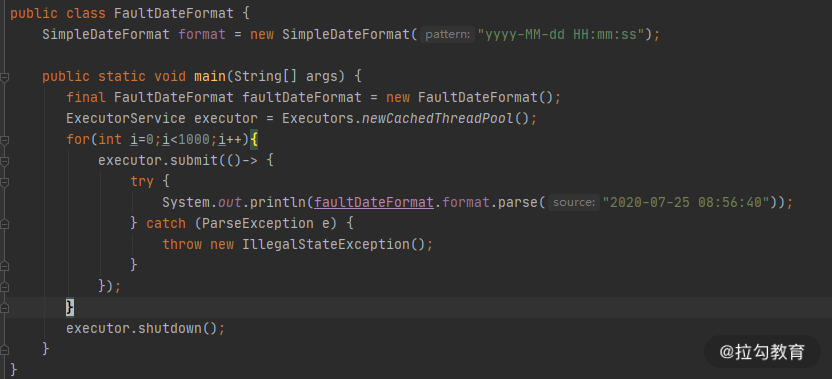832x379 pixels.
Task: Click the @拉勾教育 watermark badge
Action: coord(762,351)
